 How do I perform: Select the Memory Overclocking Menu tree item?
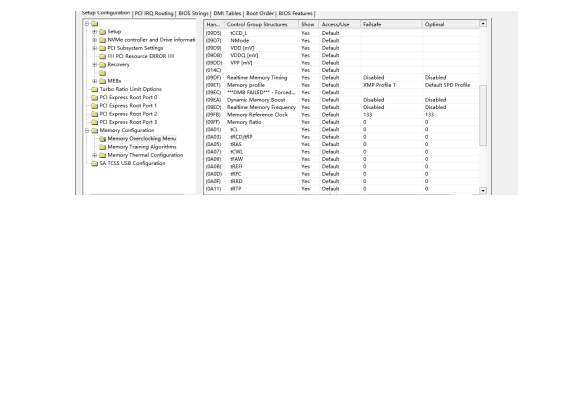click(142, 139)
